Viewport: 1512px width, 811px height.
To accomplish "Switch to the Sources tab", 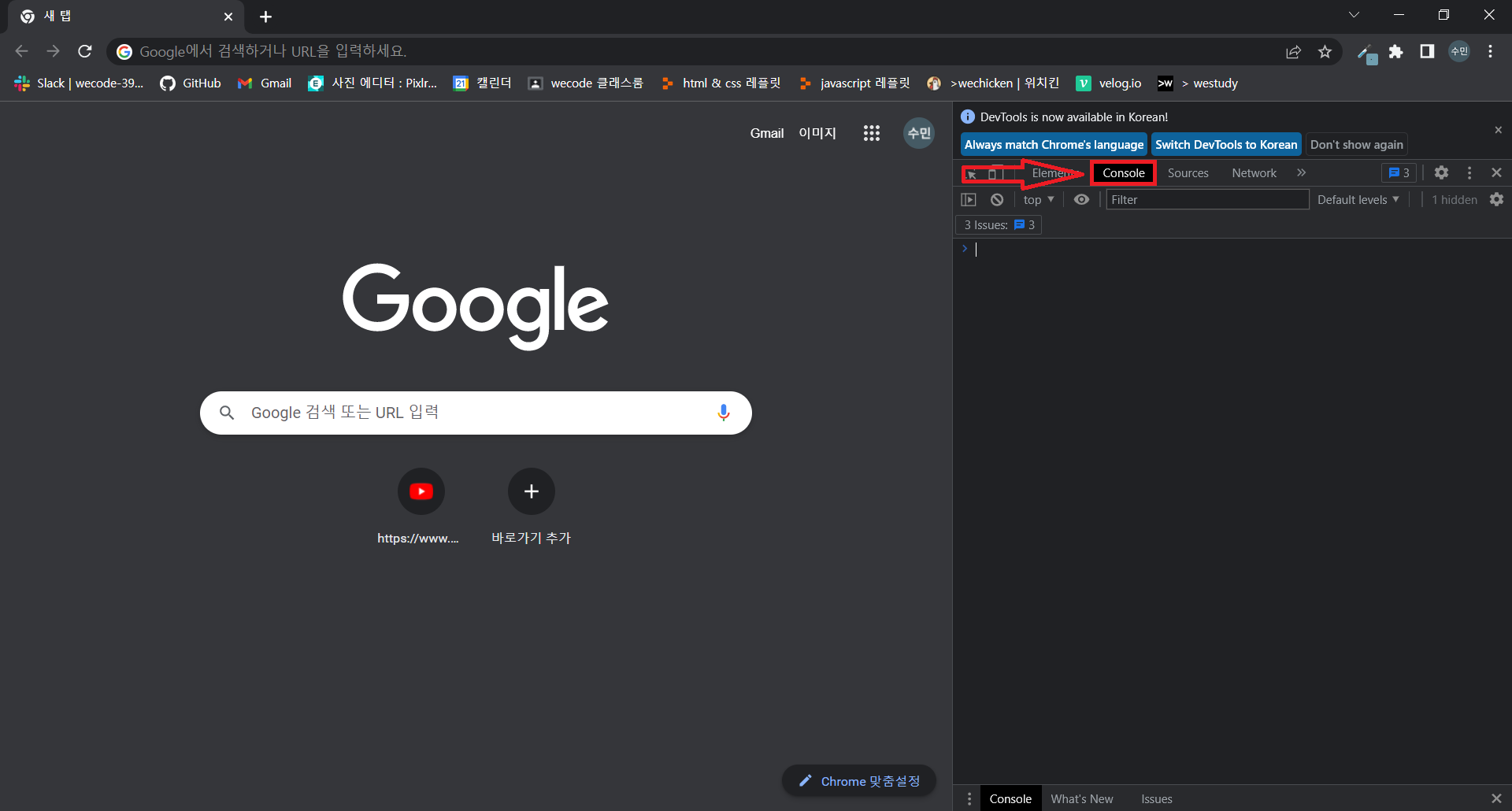I will [x=1188, y=173].
